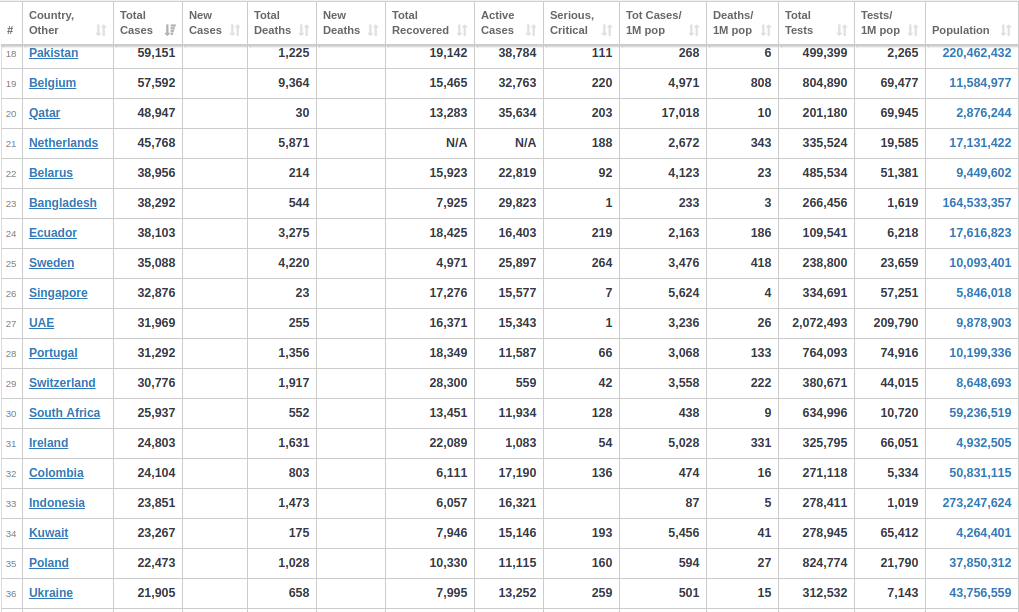Open the Singapore country link
This screenshot has width=1019, height=612.
[x=58, y=292]
